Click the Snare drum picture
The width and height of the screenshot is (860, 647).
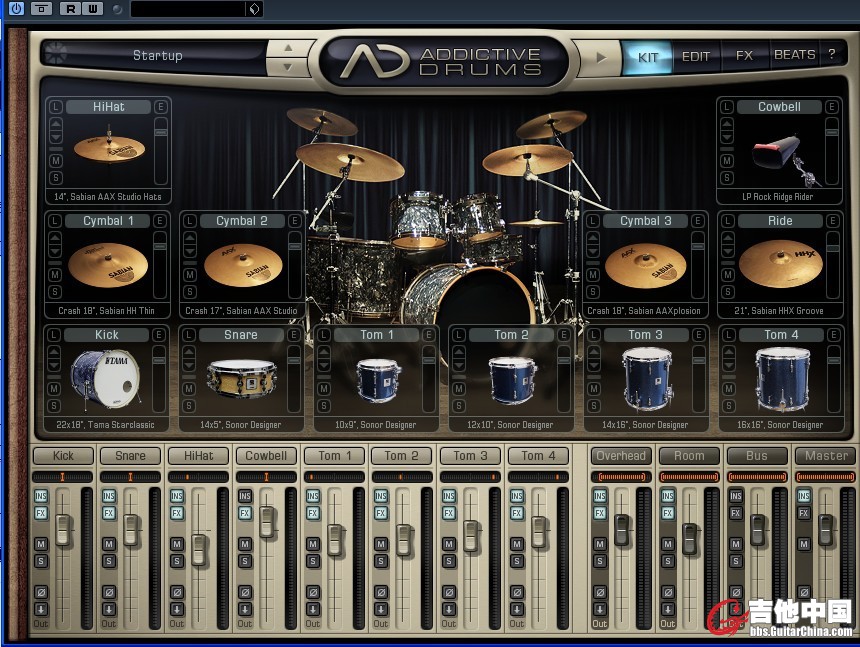click(x=241, y=378)
